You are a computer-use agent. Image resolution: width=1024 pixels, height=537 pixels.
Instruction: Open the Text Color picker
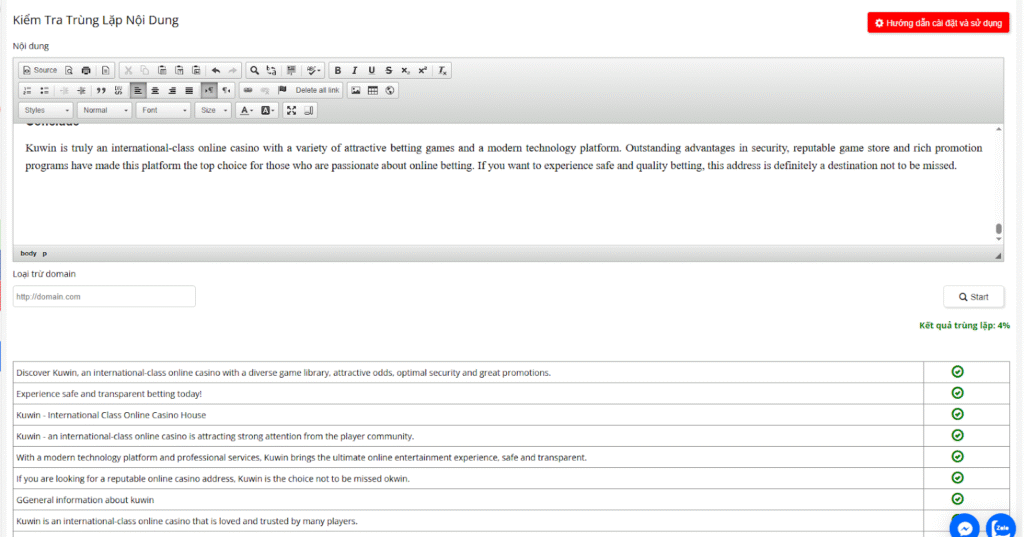[246, 110]
